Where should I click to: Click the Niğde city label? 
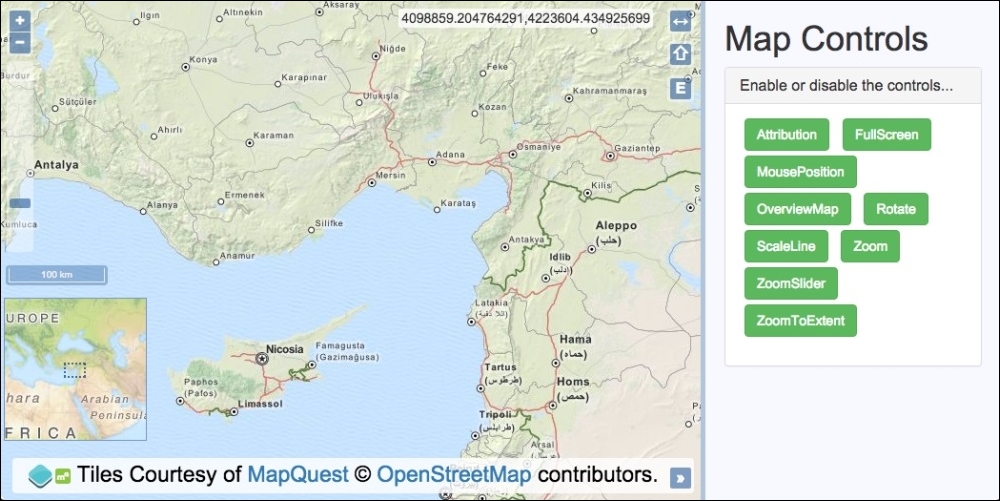coord(392,49)
